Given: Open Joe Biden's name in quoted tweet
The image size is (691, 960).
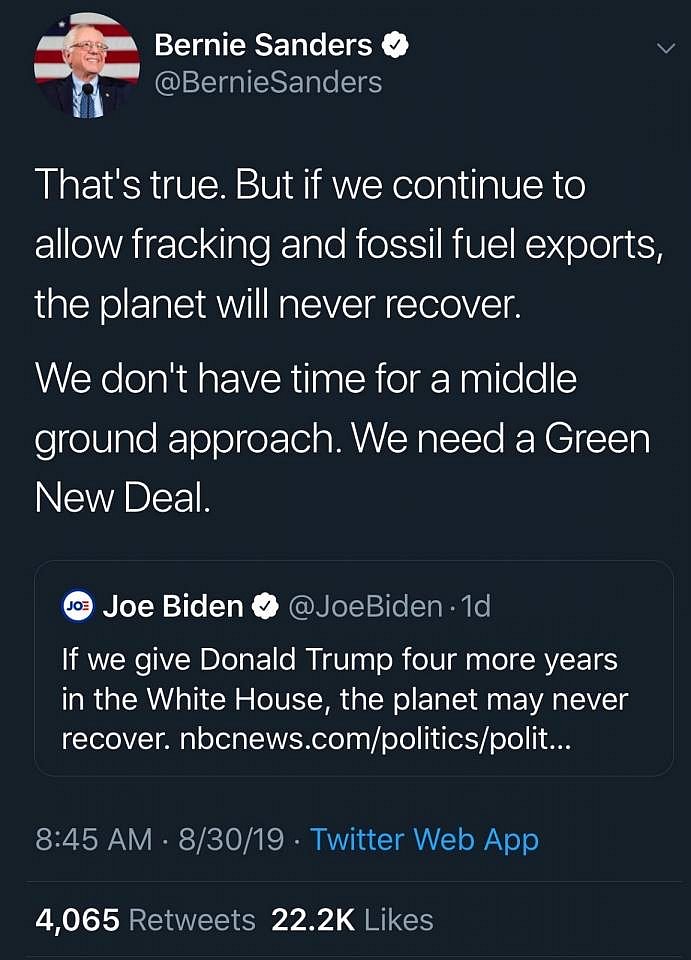Looking at the screenshot, I should (172, 606).
